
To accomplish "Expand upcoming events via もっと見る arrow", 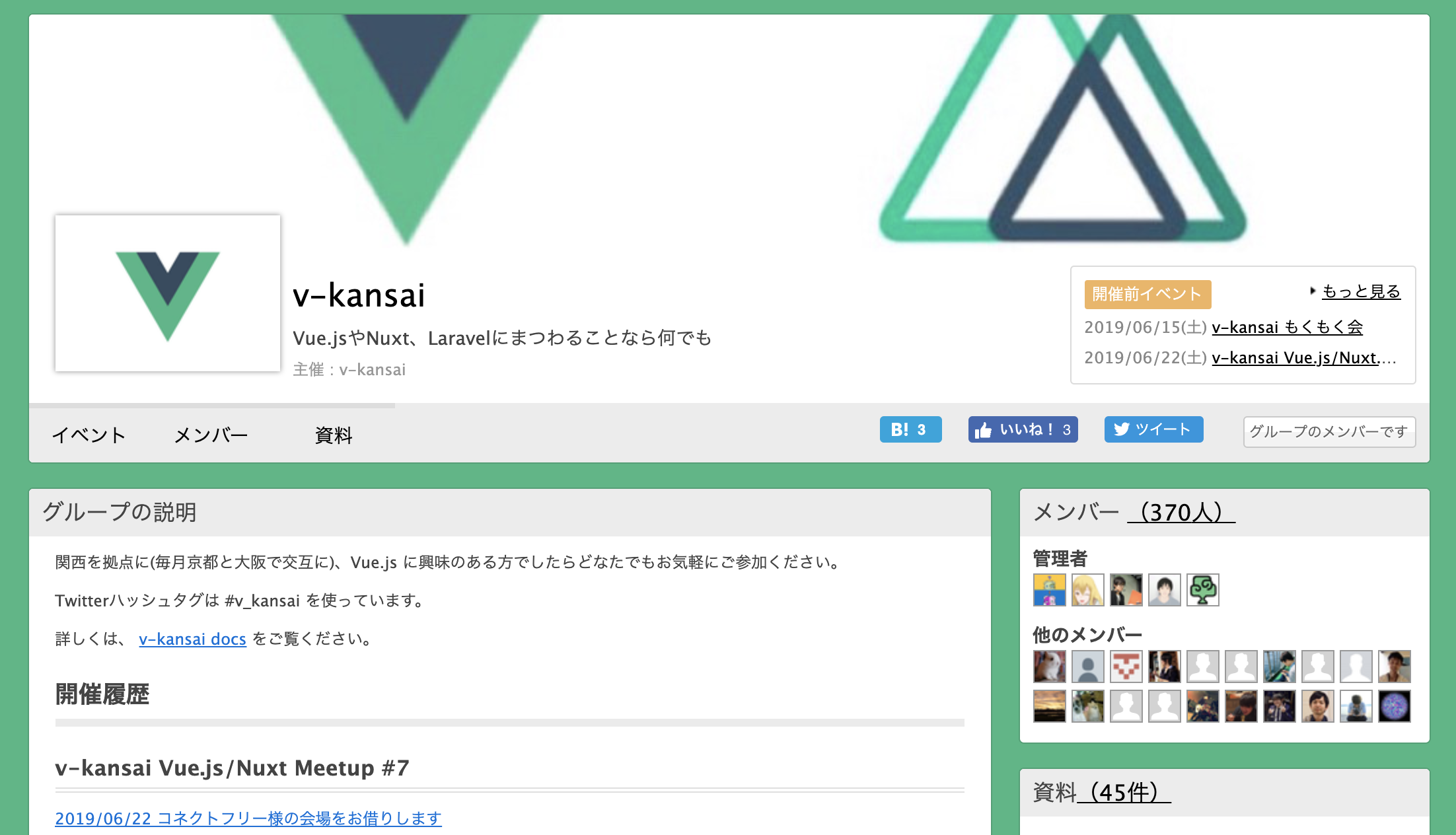I will [1355, 291].
